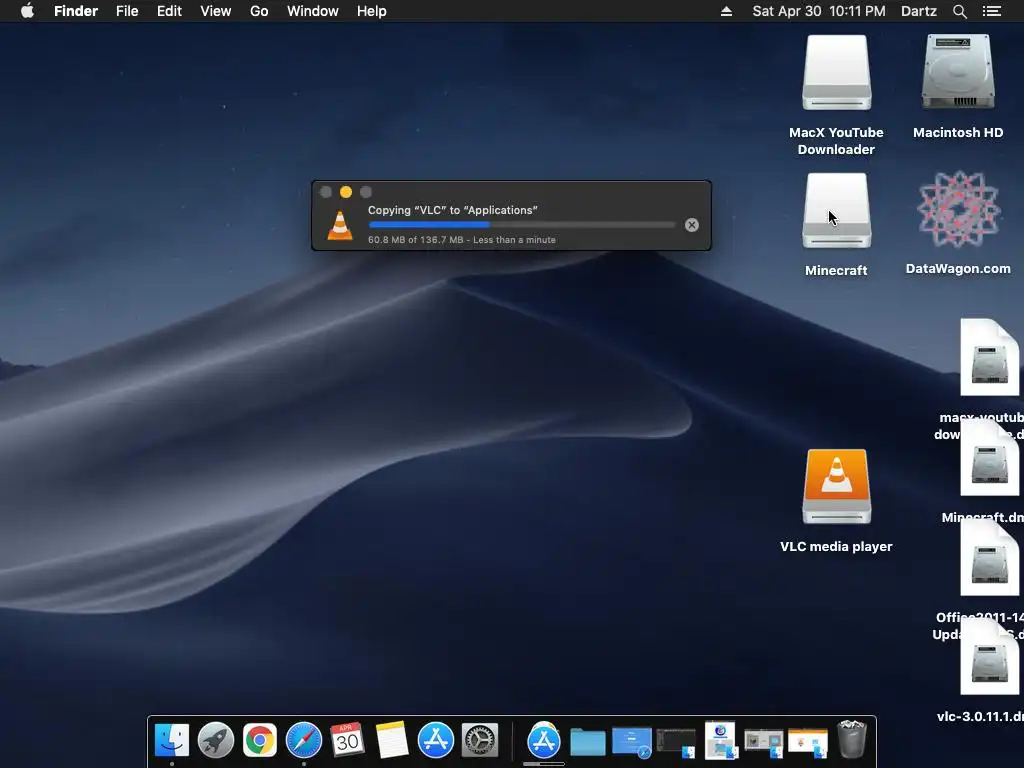
Task: Open the Dartz user menu
Action: tap(919, 11)
